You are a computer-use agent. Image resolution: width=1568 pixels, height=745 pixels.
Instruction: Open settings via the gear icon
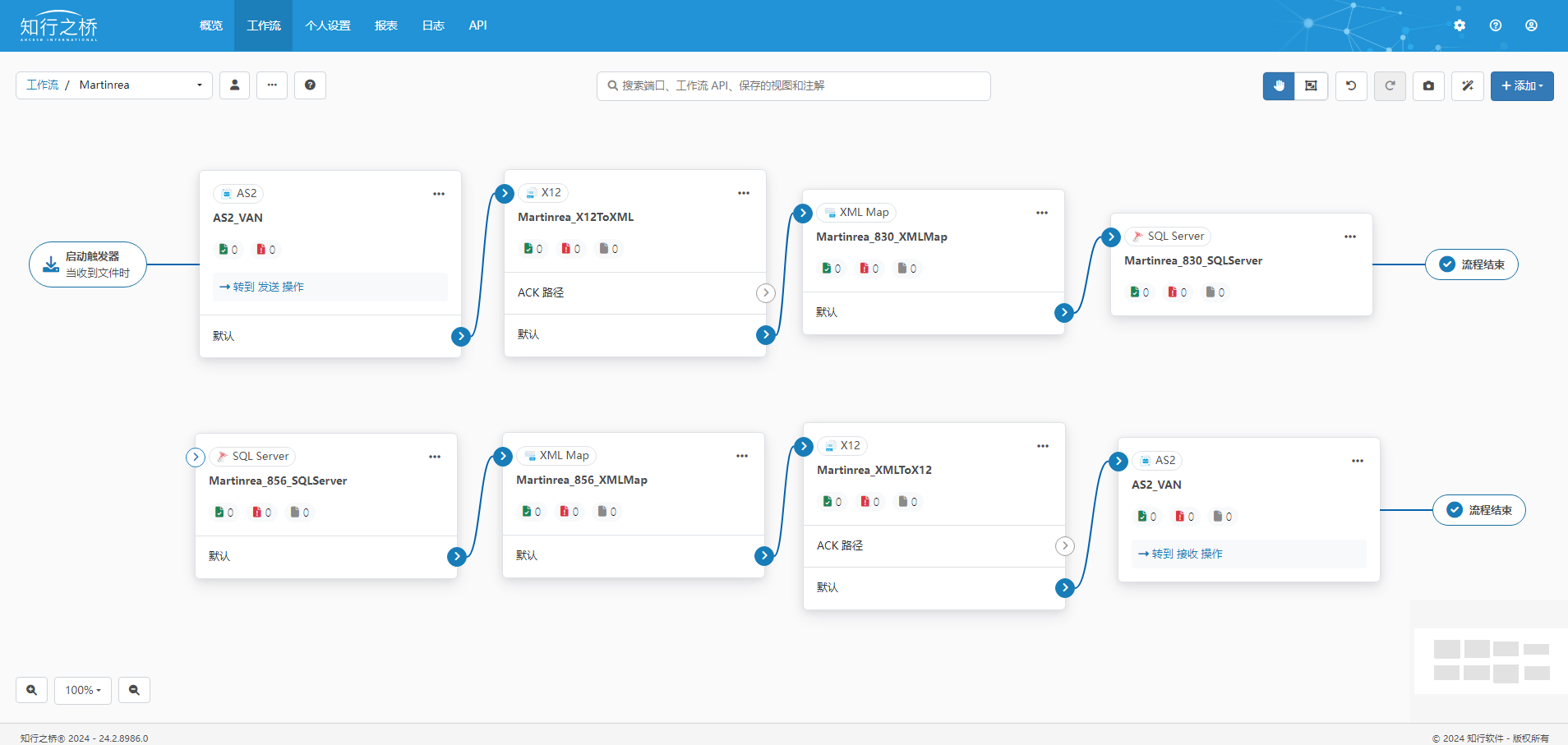click(x=1460, y=25)
